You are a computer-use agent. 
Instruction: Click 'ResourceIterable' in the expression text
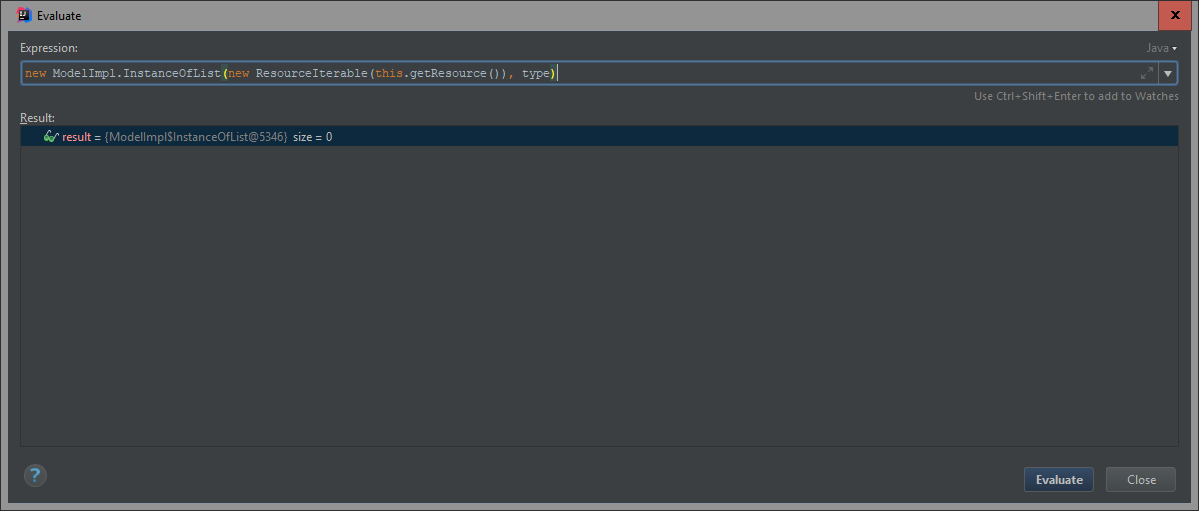(x=311, y=73)
